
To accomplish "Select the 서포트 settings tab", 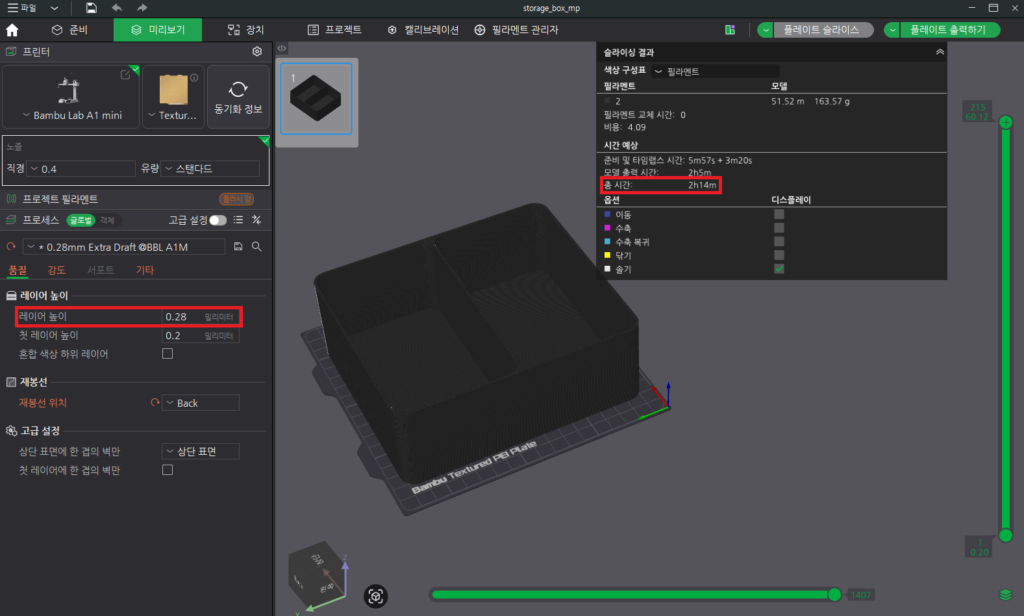I will tap(101, 270).
